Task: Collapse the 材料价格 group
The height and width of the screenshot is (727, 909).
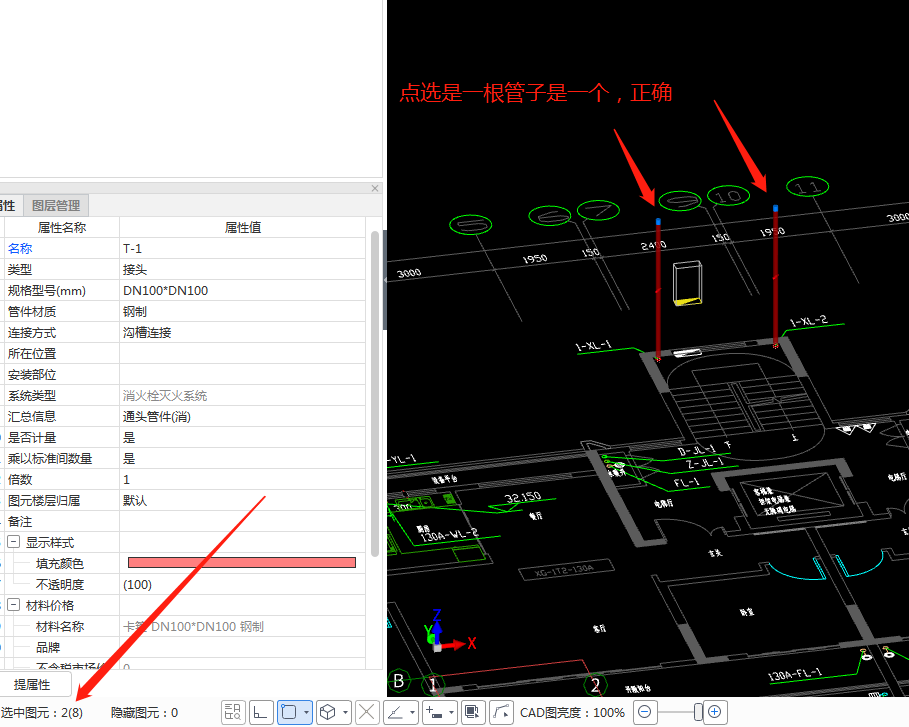Action: pyautogui.click(x=14, y=605)
